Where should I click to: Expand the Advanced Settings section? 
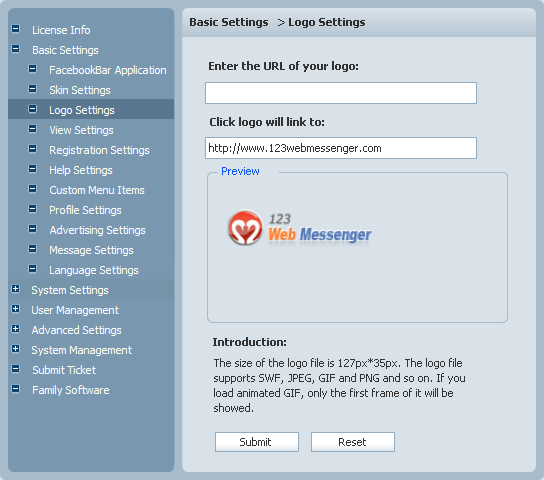click(x=16, y=329)
